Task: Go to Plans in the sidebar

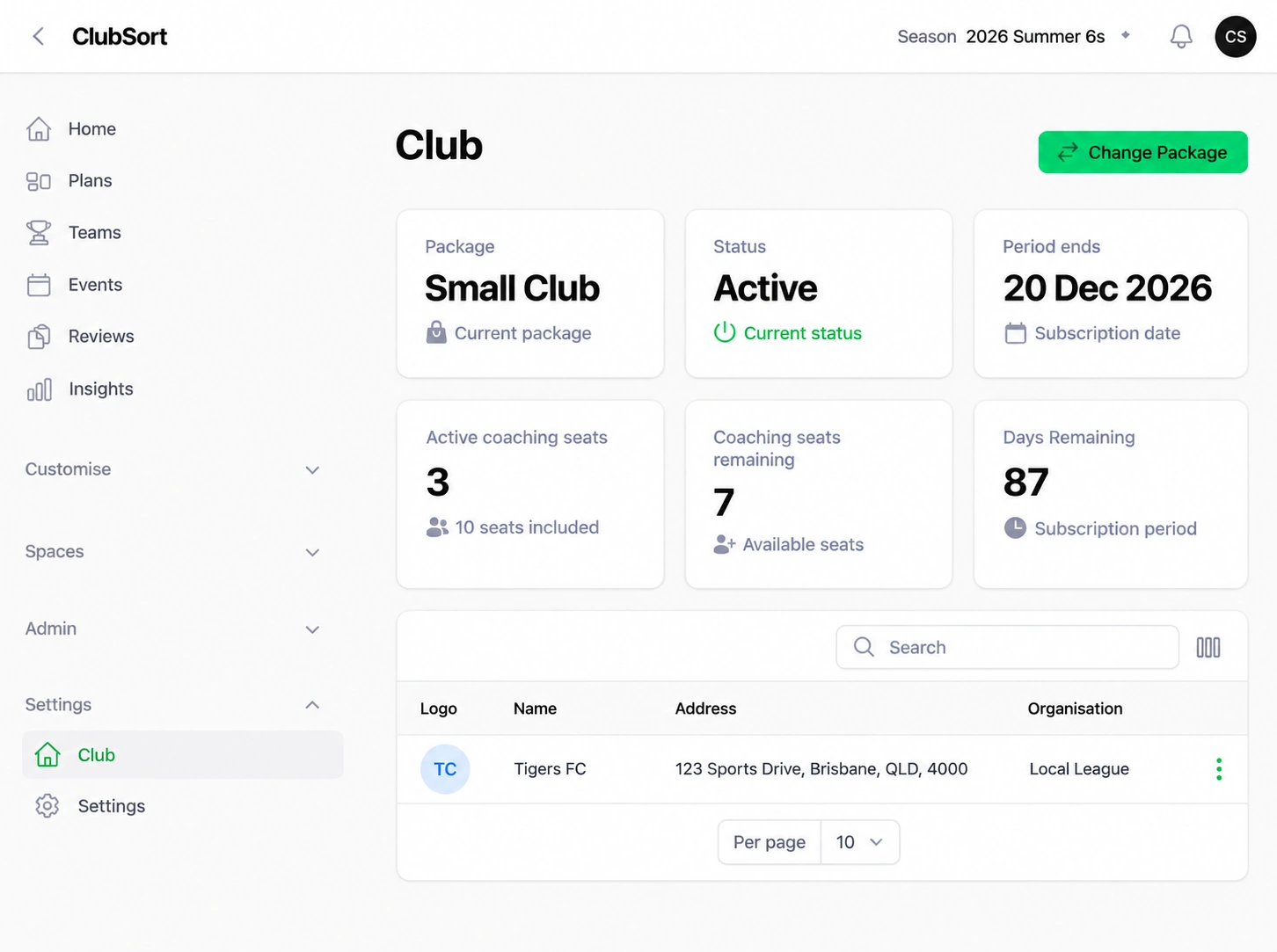Action: (91, 181)
